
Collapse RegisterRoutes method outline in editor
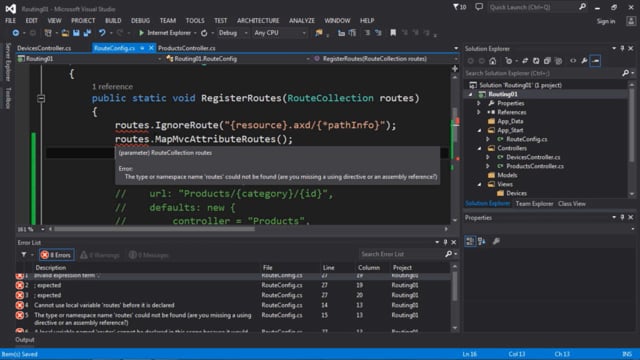tap(41, 98)
